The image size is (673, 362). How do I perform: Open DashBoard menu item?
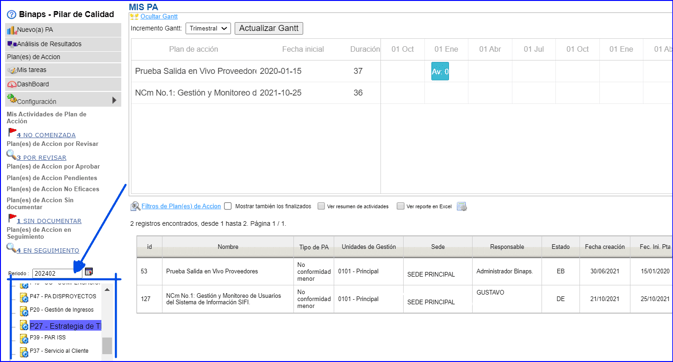(63, 84)
